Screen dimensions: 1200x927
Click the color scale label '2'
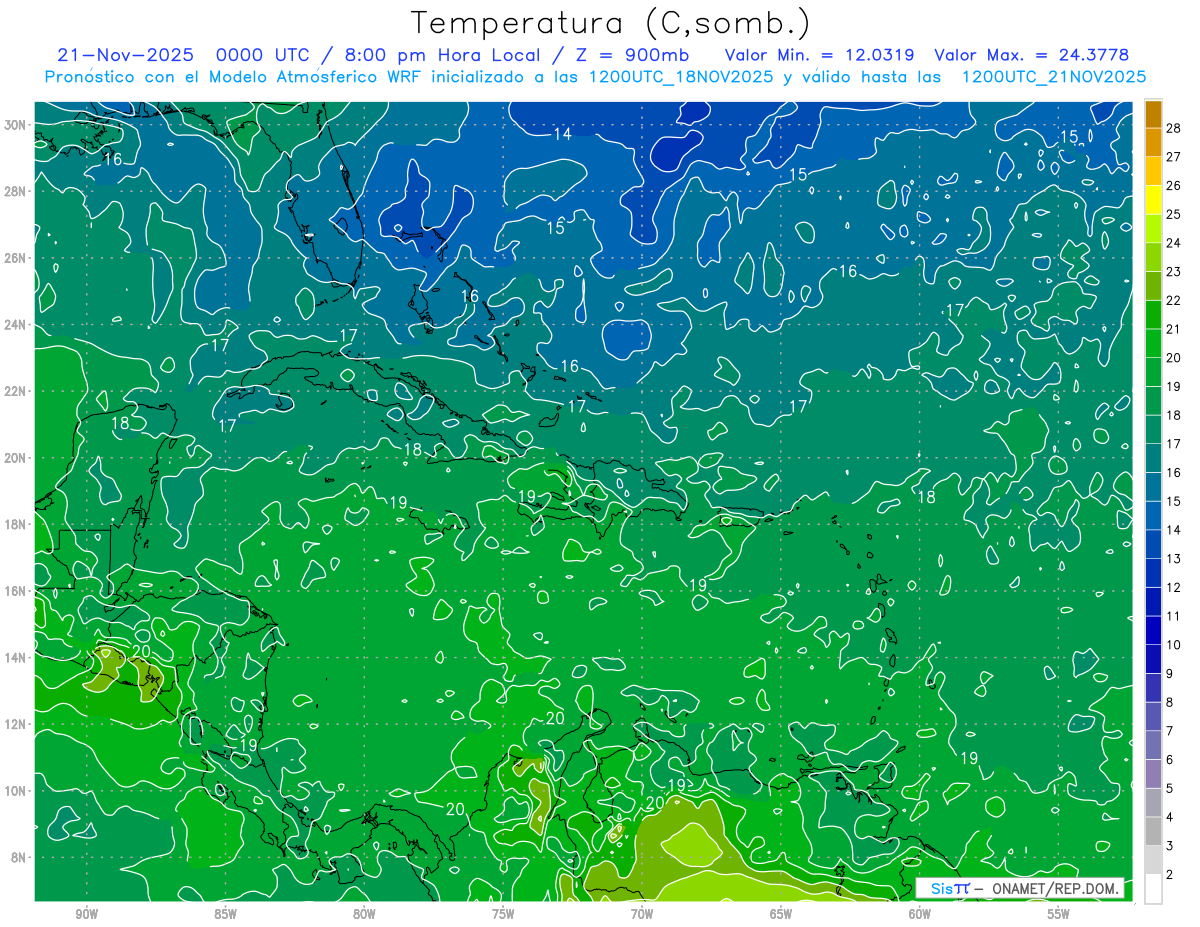(x=1170, y=875)
